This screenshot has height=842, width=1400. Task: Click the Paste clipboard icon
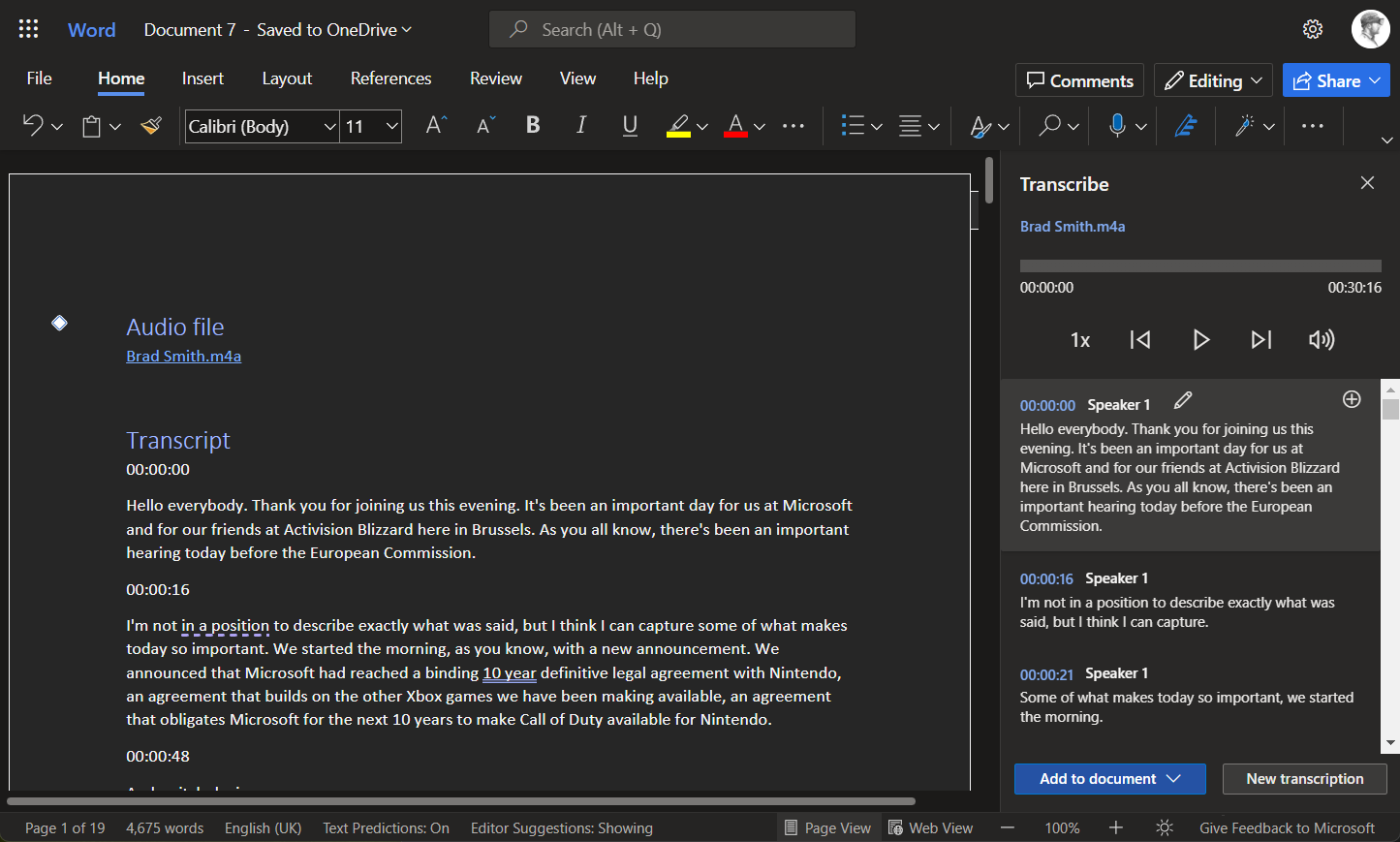point(92,126)
